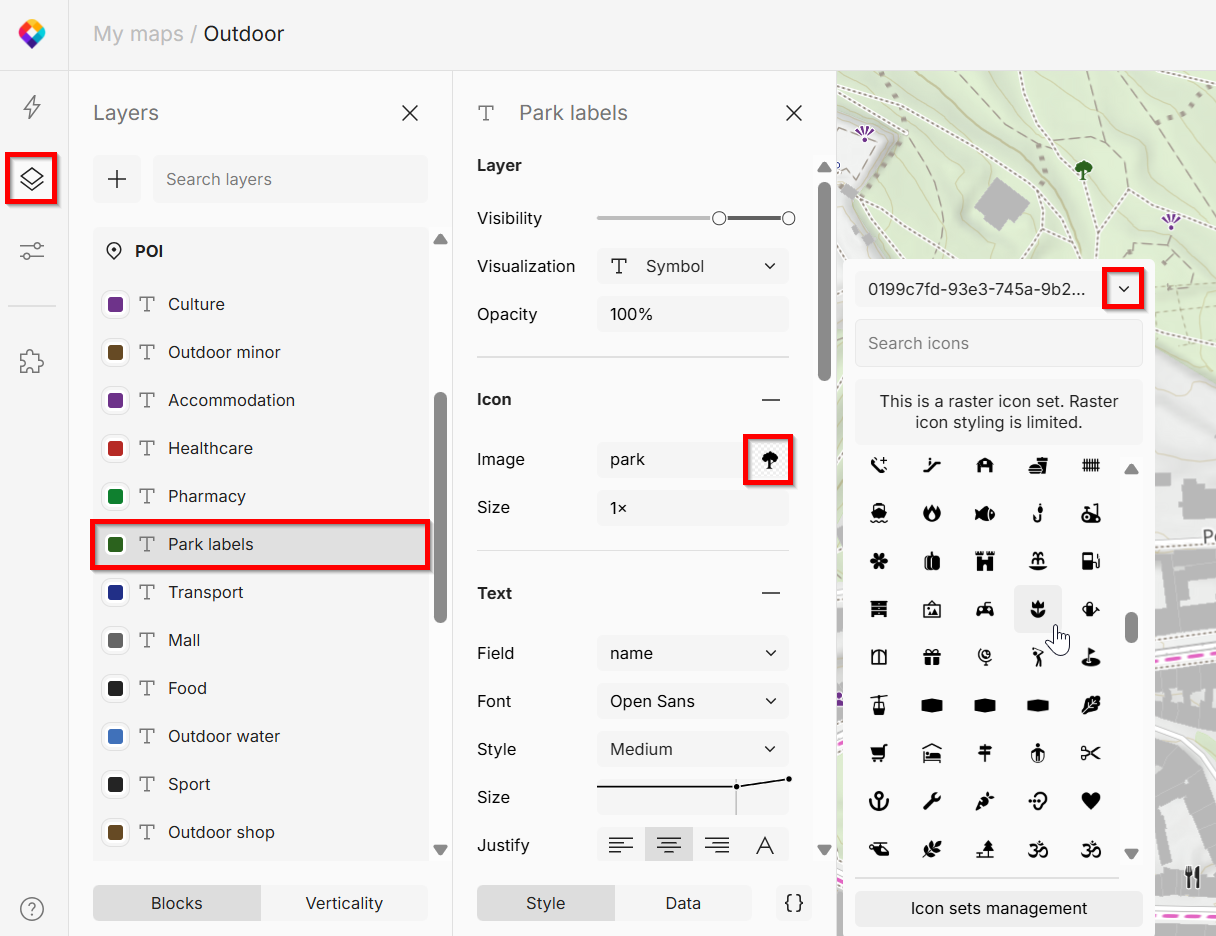Choose the escalator icon

(932, 465)
